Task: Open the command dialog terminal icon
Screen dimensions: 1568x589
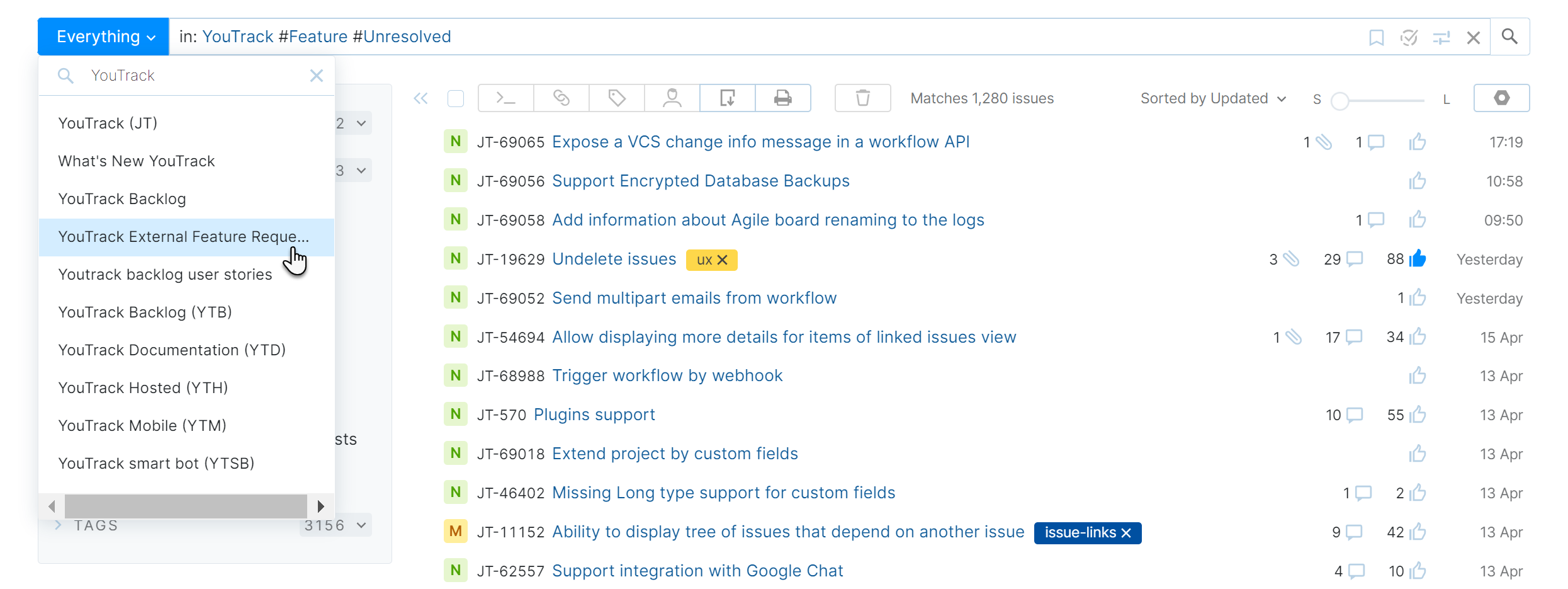Action: 505,98
